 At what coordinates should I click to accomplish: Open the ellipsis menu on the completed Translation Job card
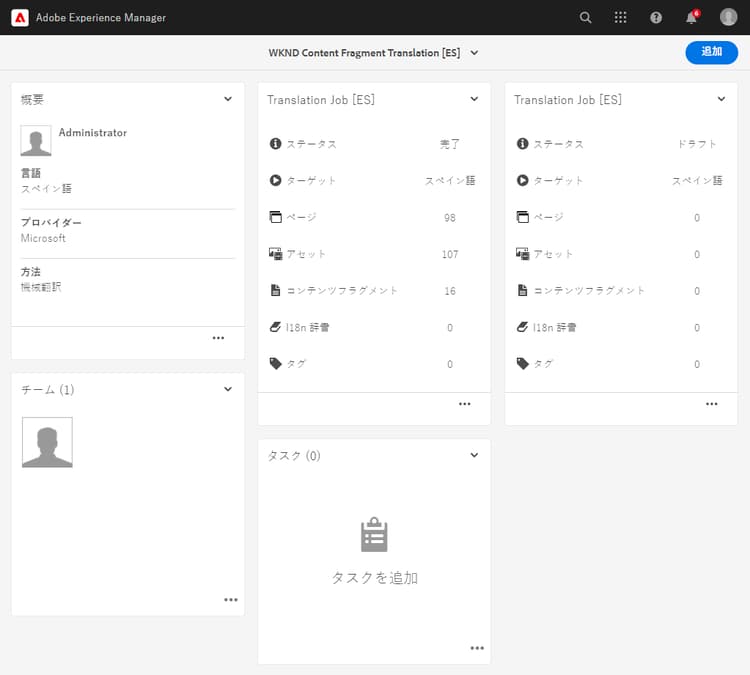point(464,404)
